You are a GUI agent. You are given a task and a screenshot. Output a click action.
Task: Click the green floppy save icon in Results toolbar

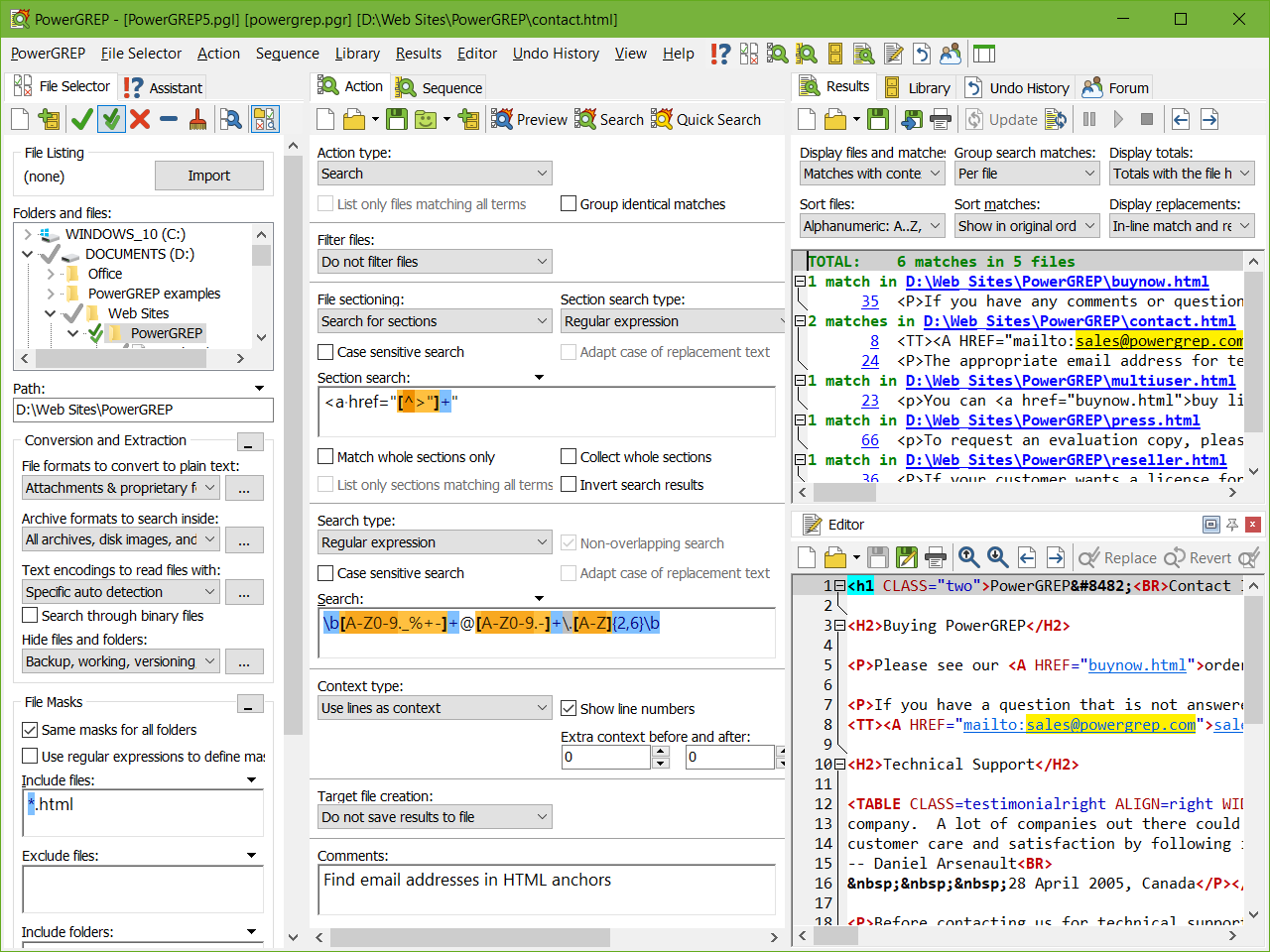(x=878, y=120)
